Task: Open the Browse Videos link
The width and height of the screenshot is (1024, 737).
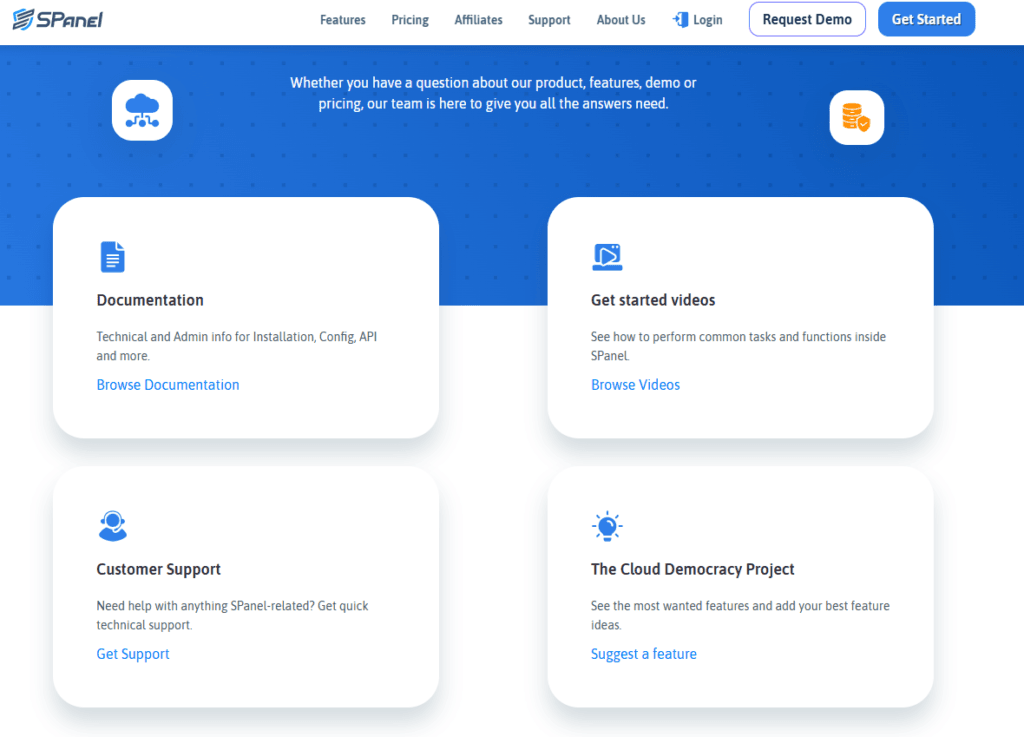Action: click(x=635, y=385)
